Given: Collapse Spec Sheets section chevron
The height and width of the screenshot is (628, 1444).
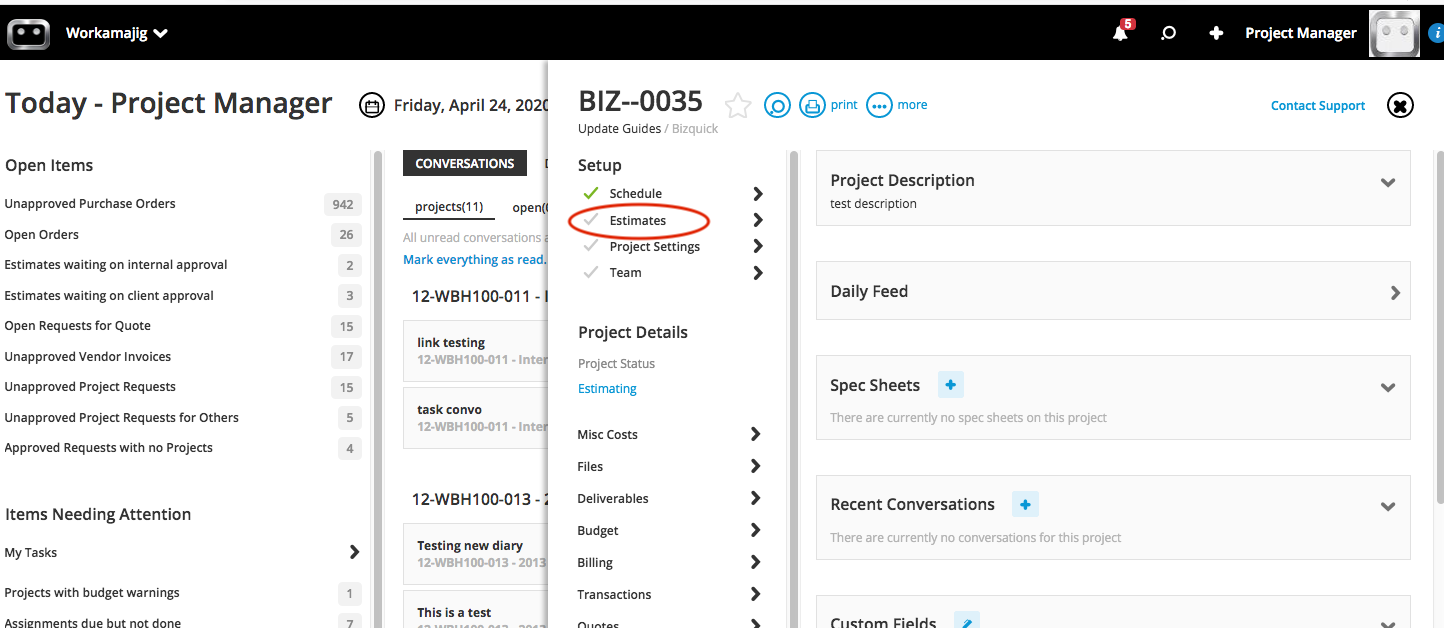Looking at the screenshot, I should (1388, 388).
